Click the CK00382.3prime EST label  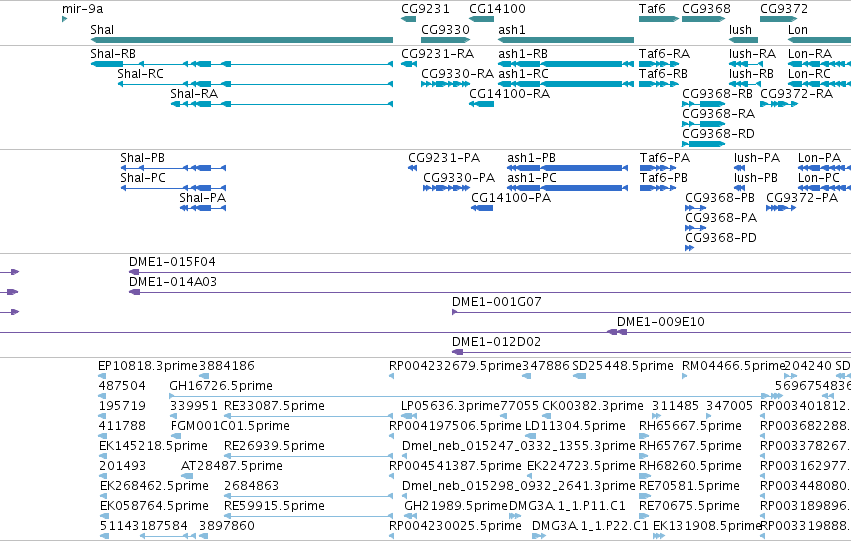[x=593, y=406]
